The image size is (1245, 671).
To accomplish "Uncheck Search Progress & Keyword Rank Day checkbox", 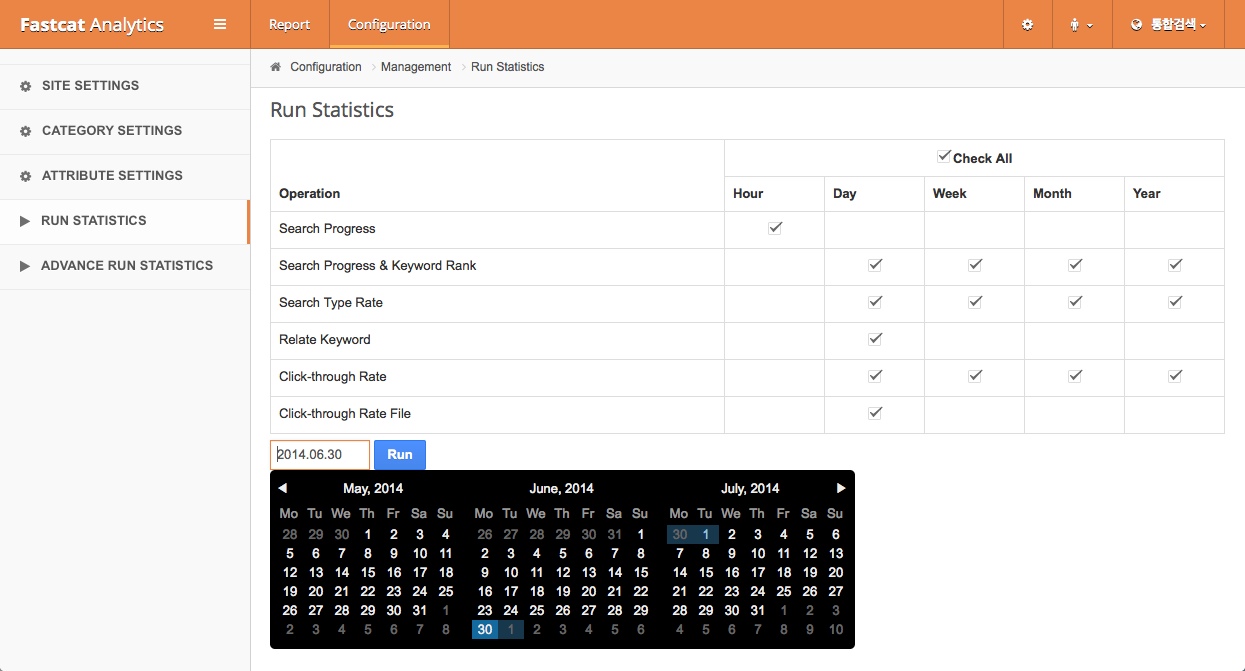I will 875,265.
